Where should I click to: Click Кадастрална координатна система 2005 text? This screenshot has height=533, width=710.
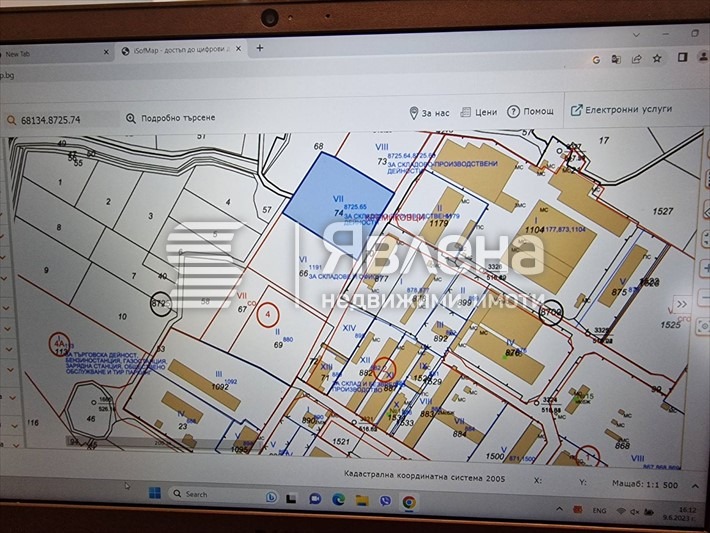click(x=424, y=476)
